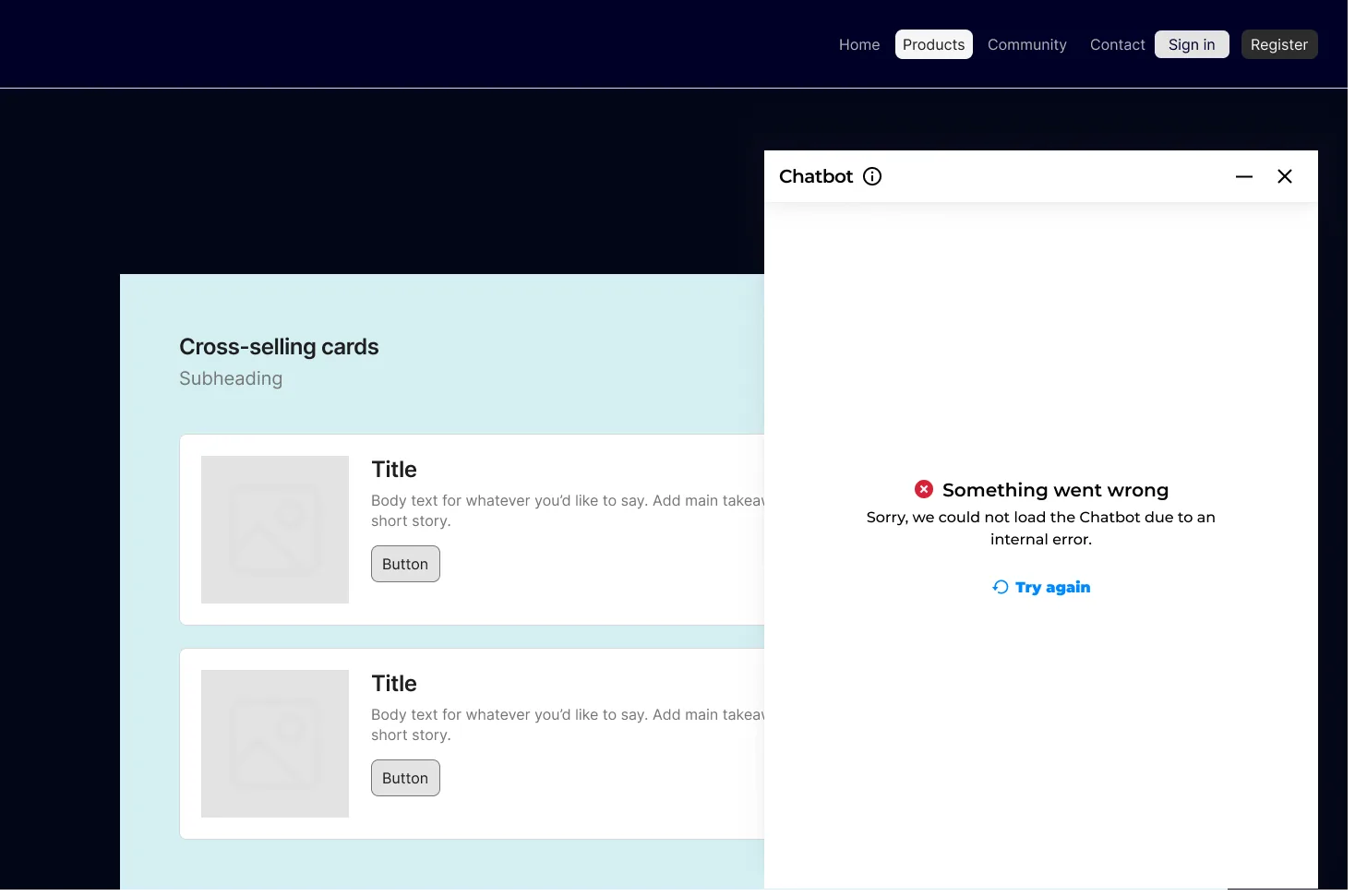
Task: Click the Try again link
Action: point(1041,587)
